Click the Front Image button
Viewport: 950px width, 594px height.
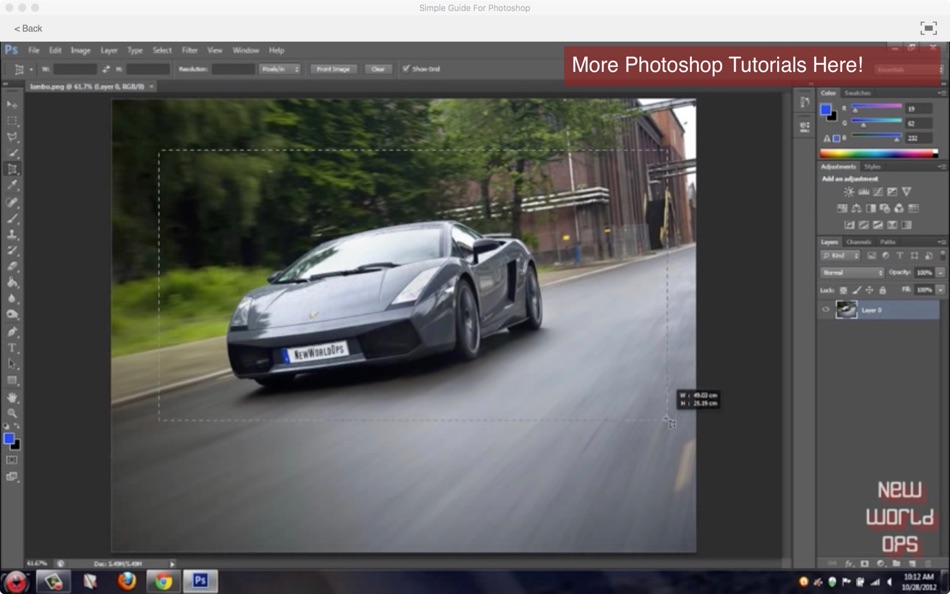(333, 69)
